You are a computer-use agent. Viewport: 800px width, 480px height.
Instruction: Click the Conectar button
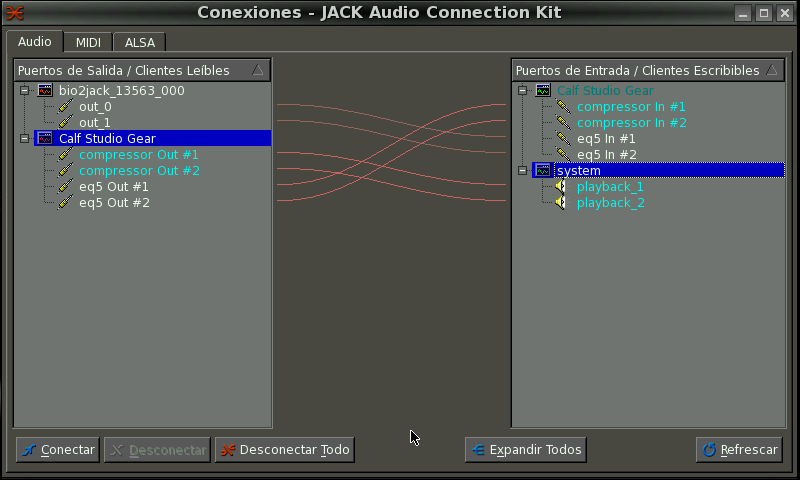click(x=58, y=449)
